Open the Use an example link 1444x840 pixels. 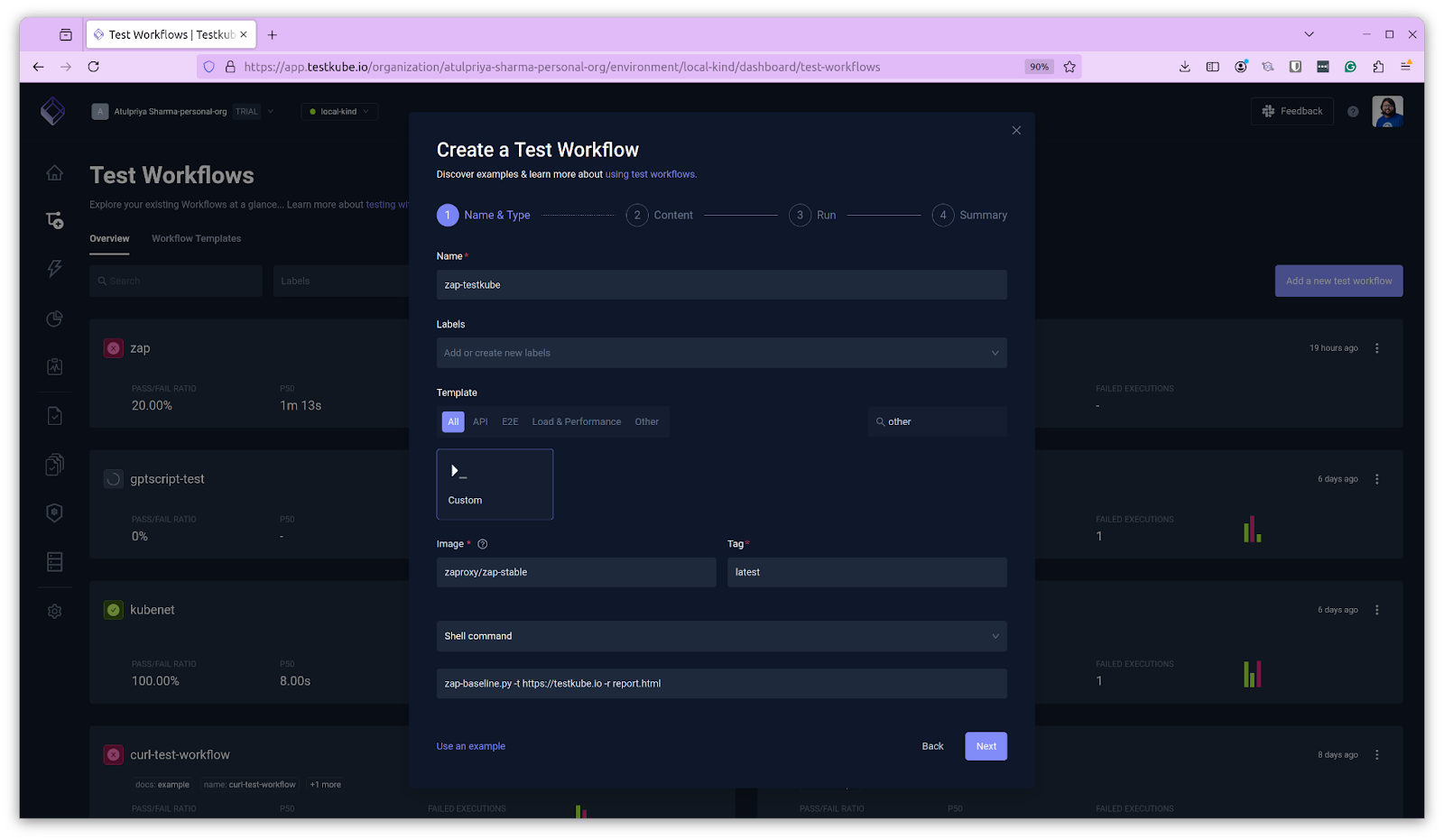(471, 746)
